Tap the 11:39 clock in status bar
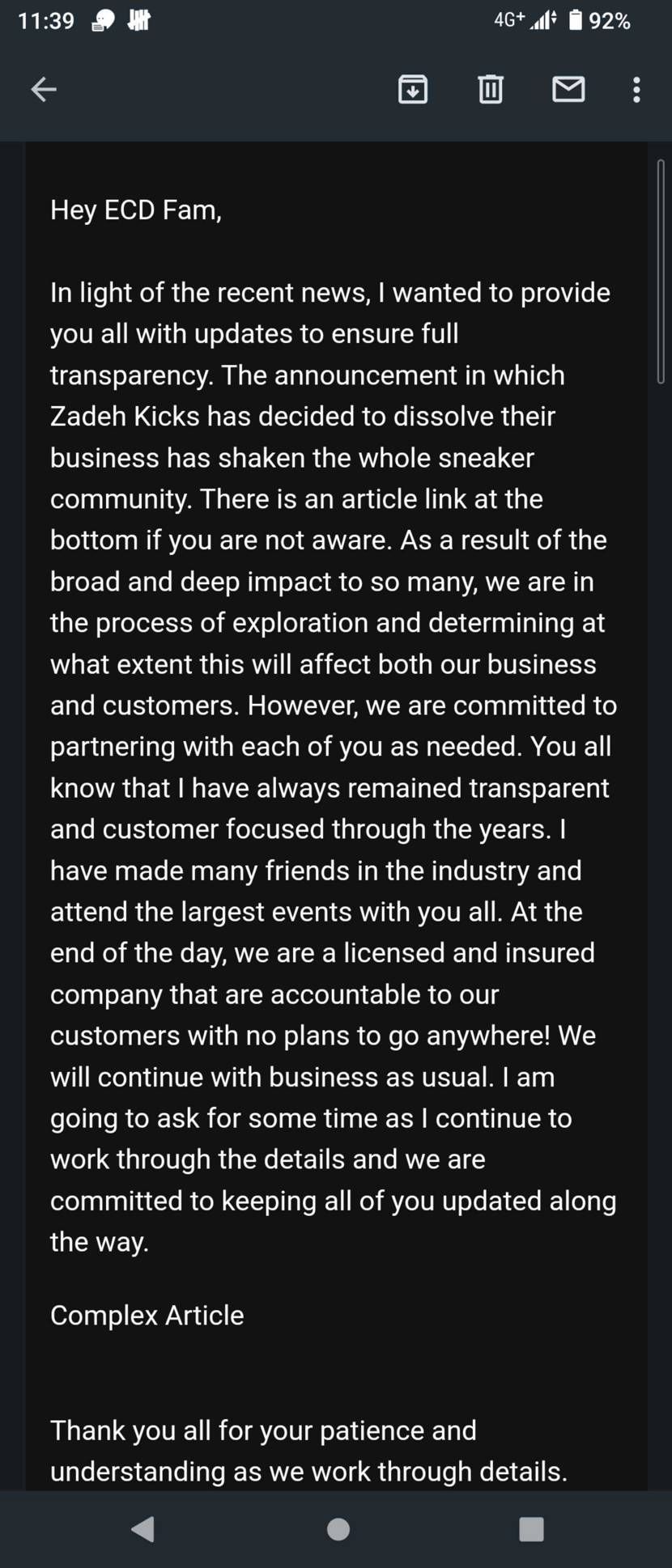The width and height of the screenshot is (672, 1568). point(46,21)
